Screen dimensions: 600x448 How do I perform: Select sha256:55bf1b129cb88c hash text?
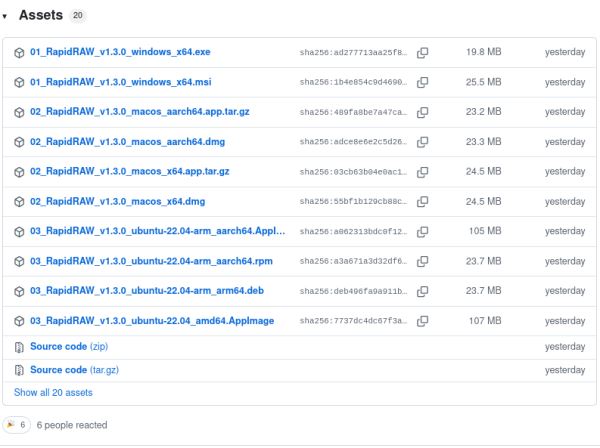pos(353,202)
